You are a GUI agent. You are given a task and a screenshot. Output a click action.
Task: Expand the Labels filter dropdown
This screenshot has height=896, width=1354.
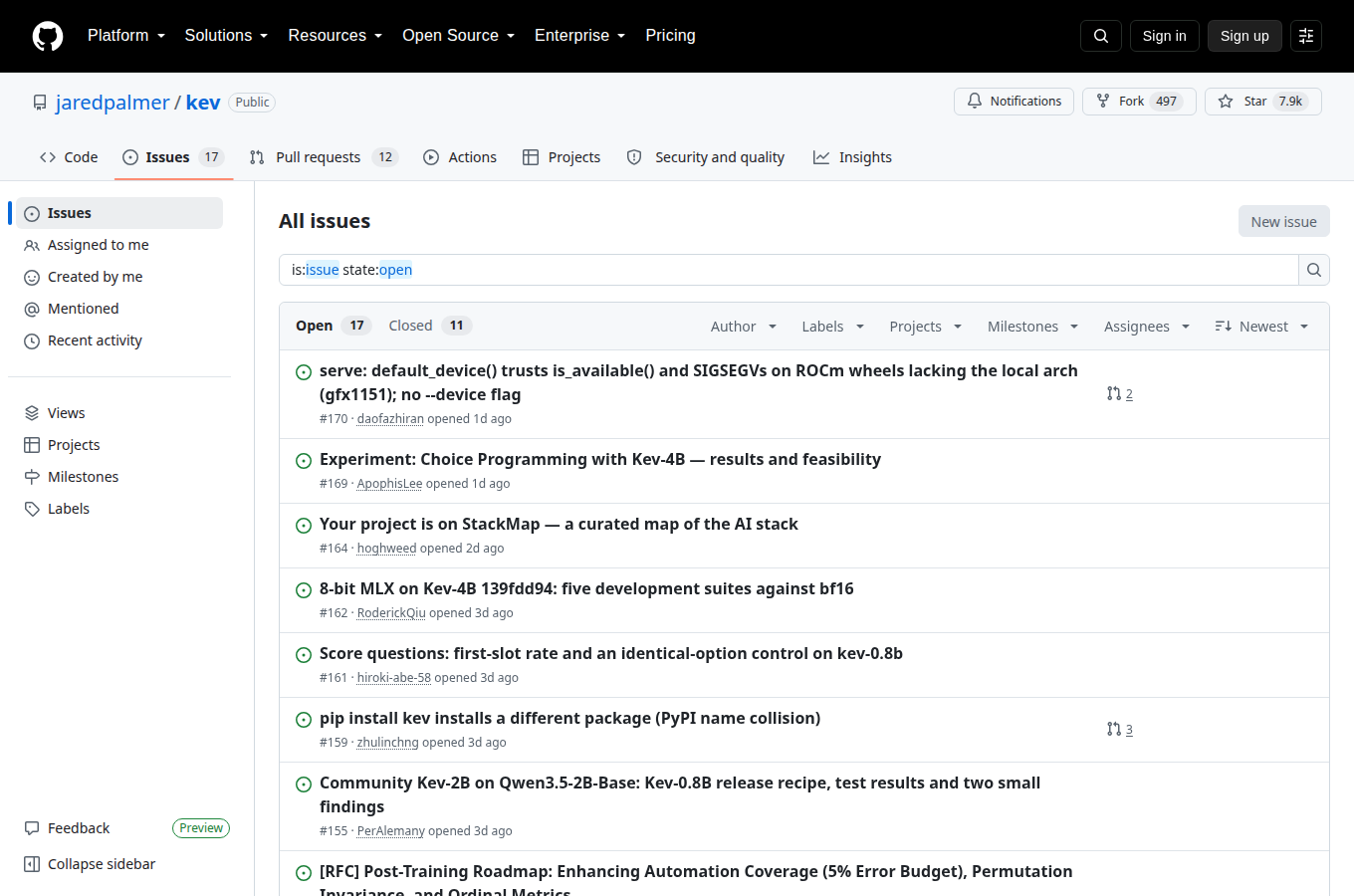833,327
